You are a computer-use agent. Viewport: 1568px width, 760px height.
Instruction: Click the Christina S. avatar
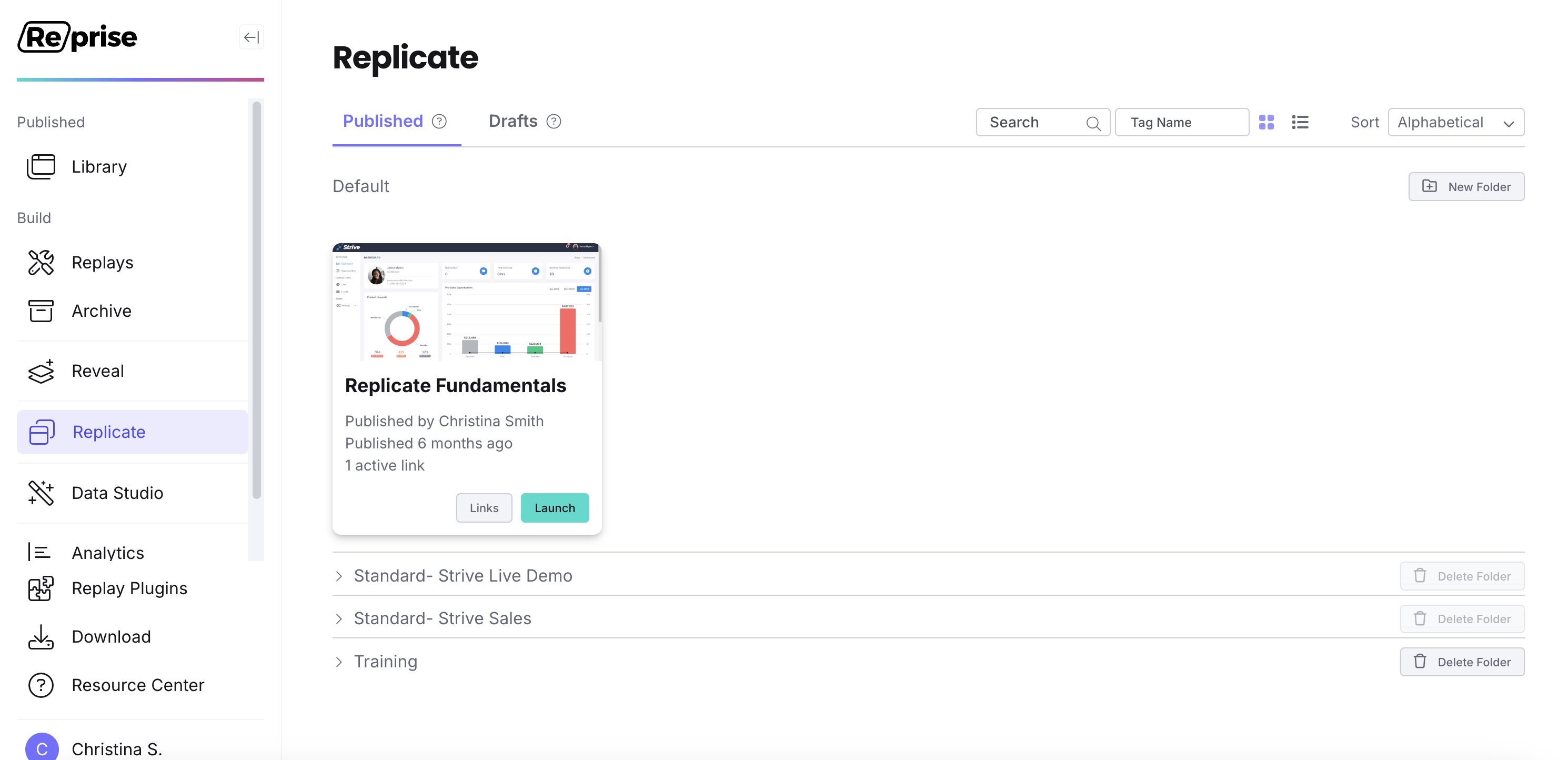click(x=42, y=748)
